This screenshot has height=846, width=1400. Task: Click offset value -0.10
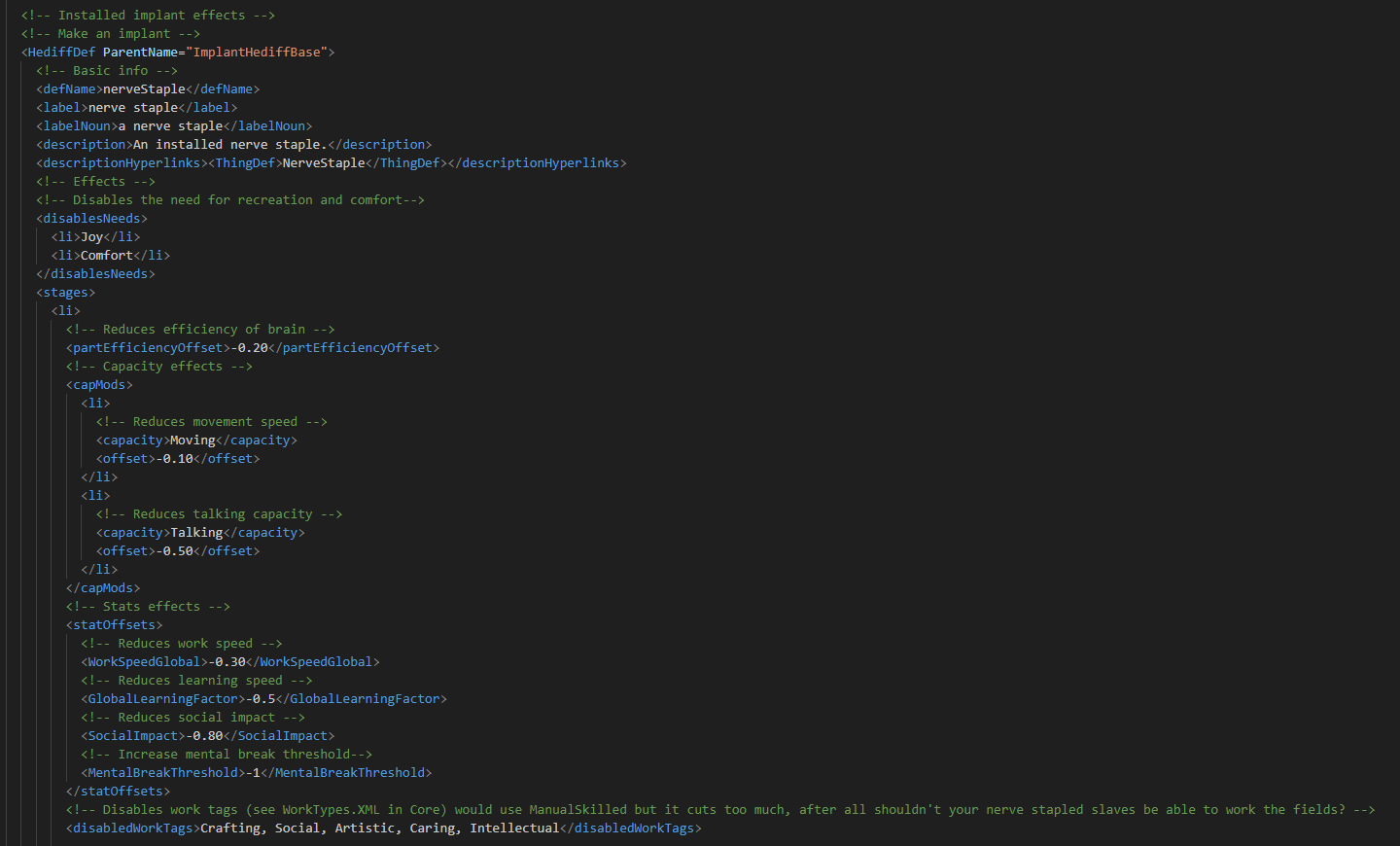pyautogui.click(x=174, y=459)
